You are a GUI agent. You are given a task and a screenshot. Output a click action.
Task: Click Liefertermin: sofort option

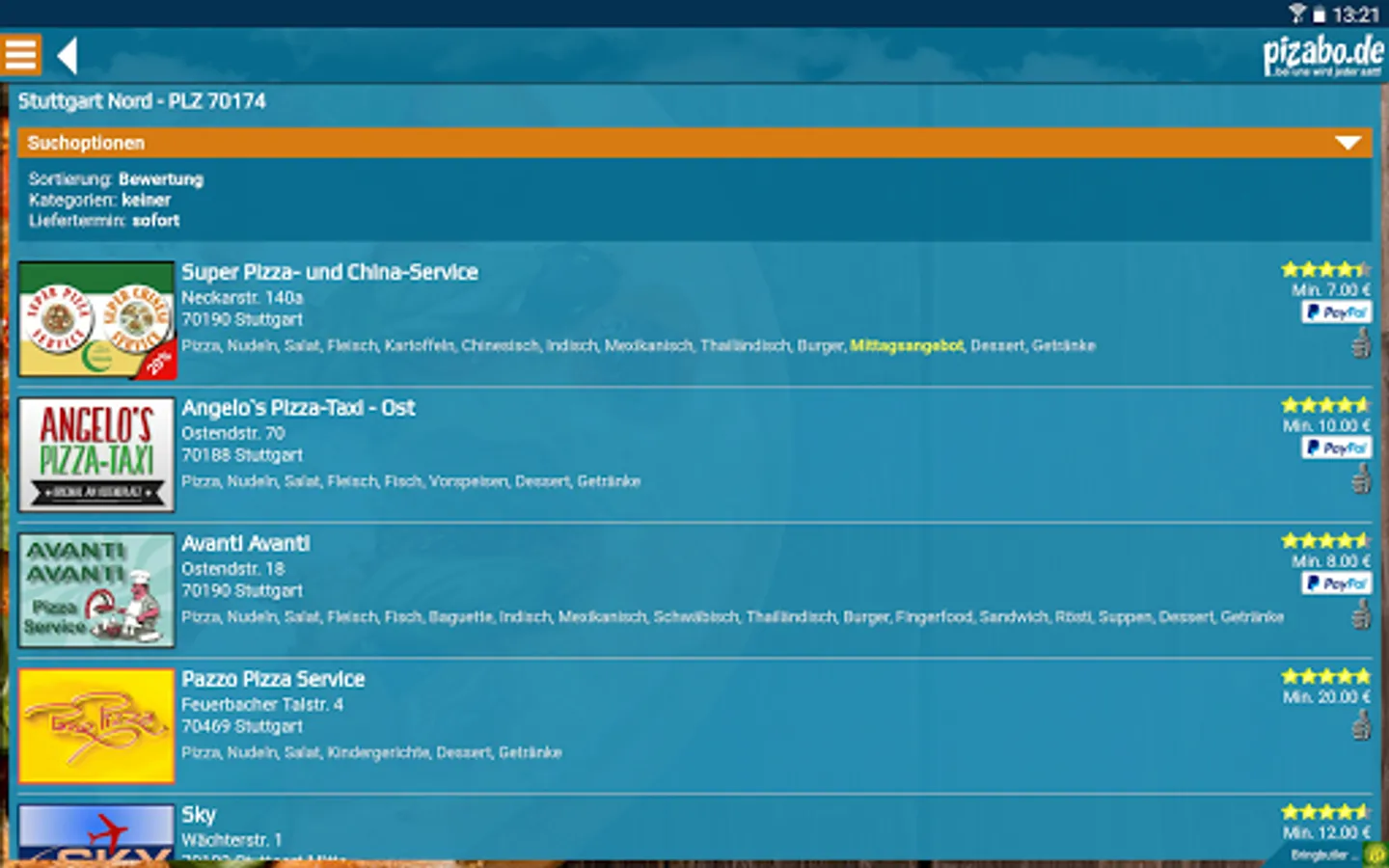point(104,220)
